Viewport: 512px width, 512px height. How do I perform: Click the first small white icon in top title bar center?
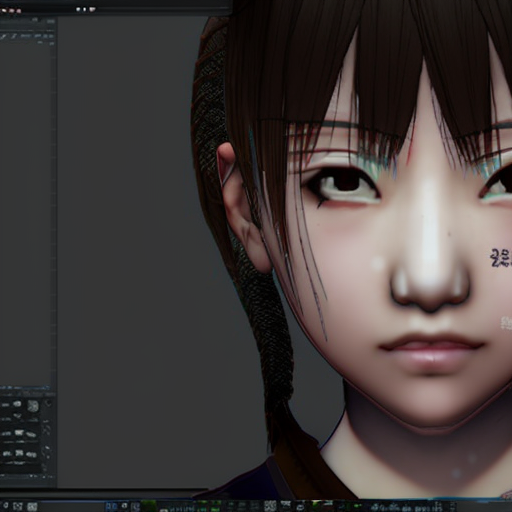[79, 10]
